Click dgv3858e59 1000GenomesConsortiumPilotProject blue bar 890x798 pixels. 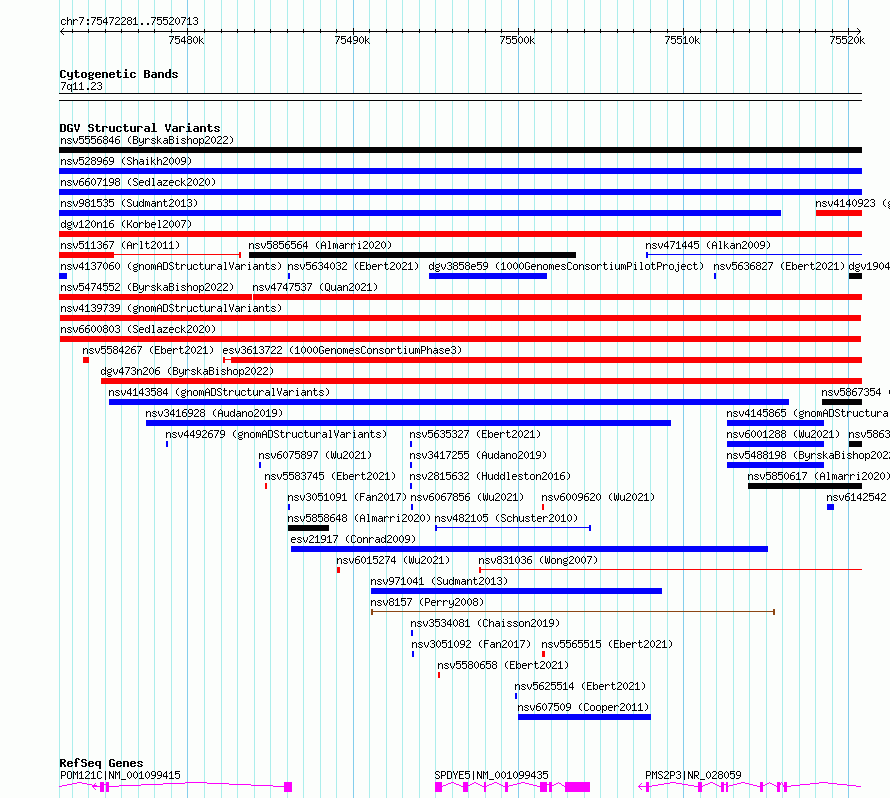(488, 276)
